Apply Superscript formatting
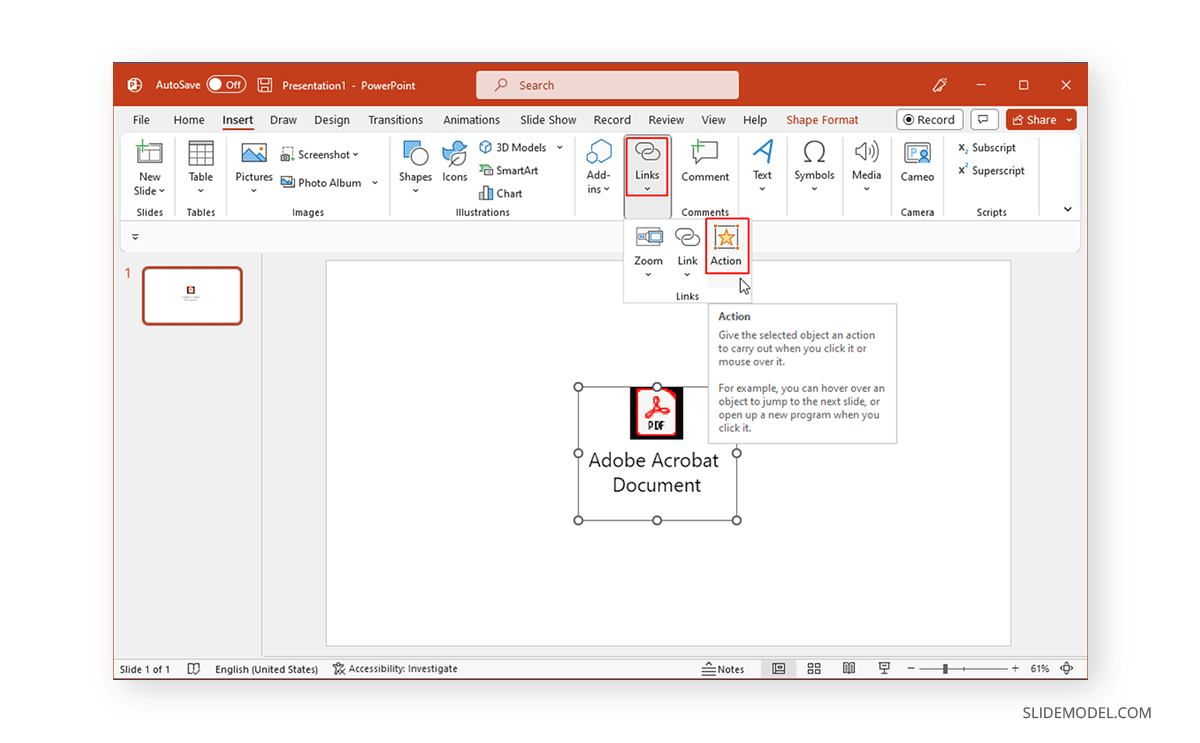This screenshot has height=743, width=1200. (x=991, y=170)
